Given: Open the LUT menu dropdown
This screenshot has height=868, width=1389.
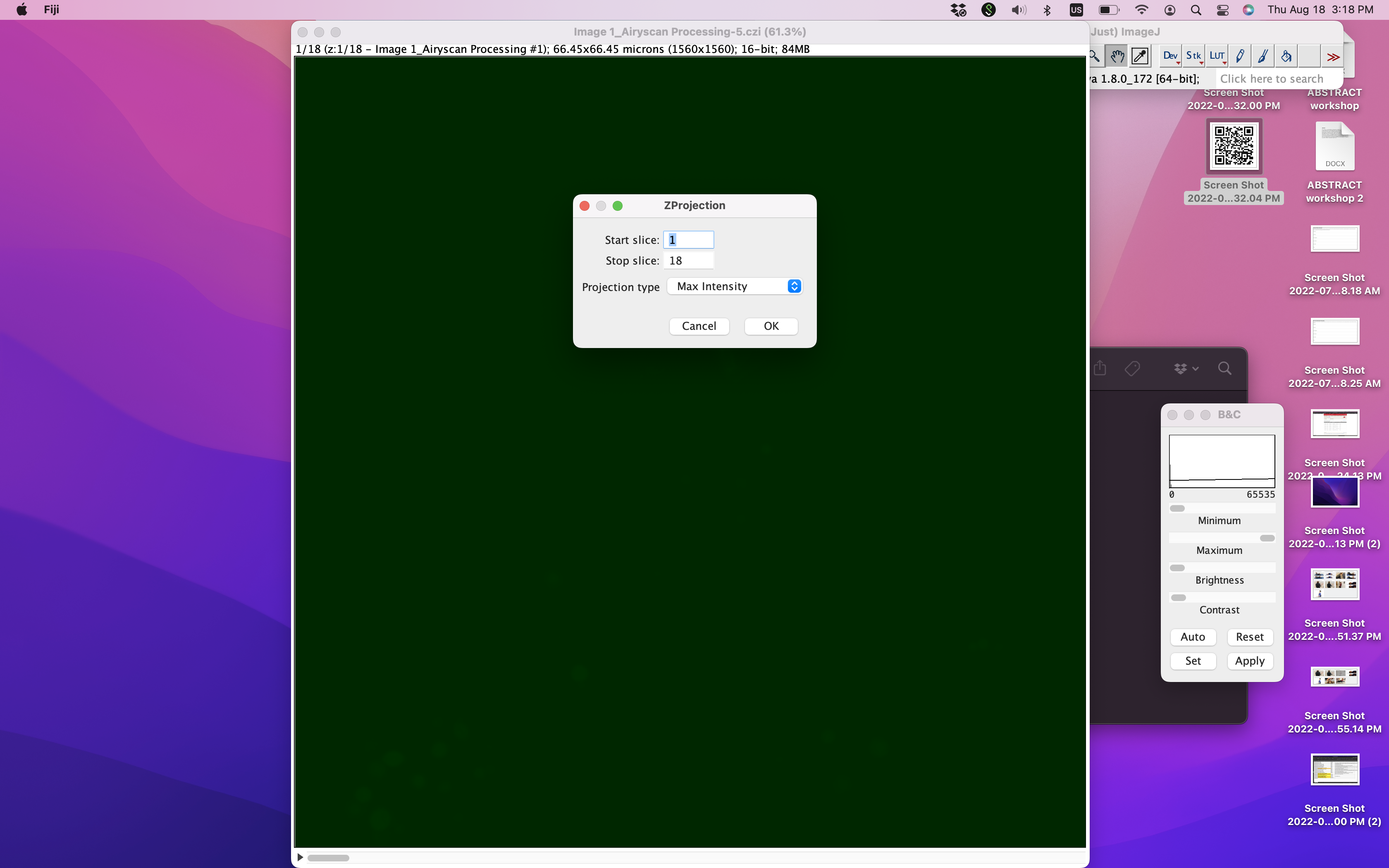Looking at the screenshot, I should coord(1217,56).
